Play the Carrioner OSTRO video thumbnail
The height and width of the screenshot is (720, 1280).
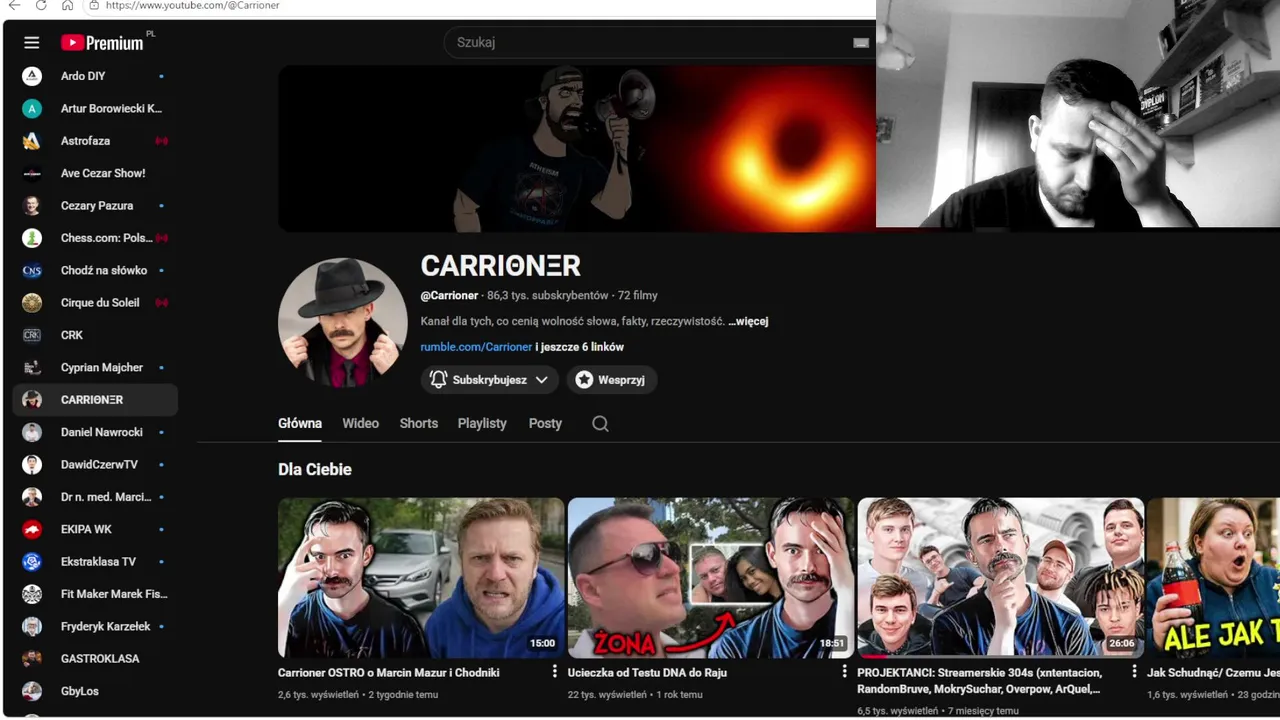pos(421,577)
